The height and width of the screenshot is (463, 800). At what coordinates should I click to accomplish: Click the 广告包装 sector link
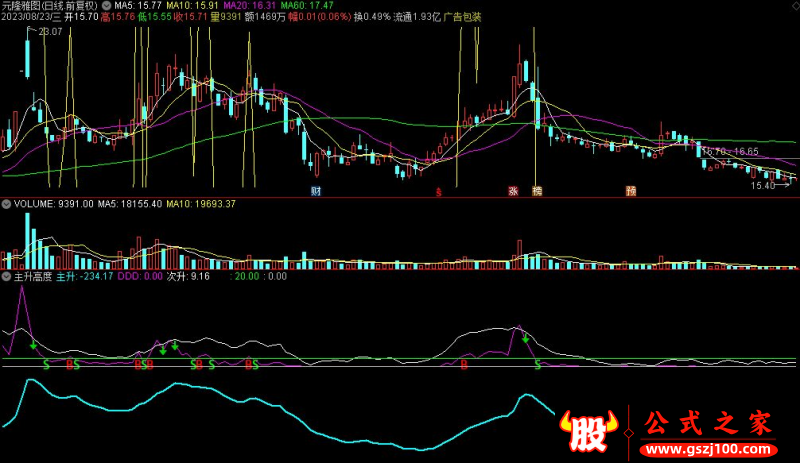pos(462,17)
